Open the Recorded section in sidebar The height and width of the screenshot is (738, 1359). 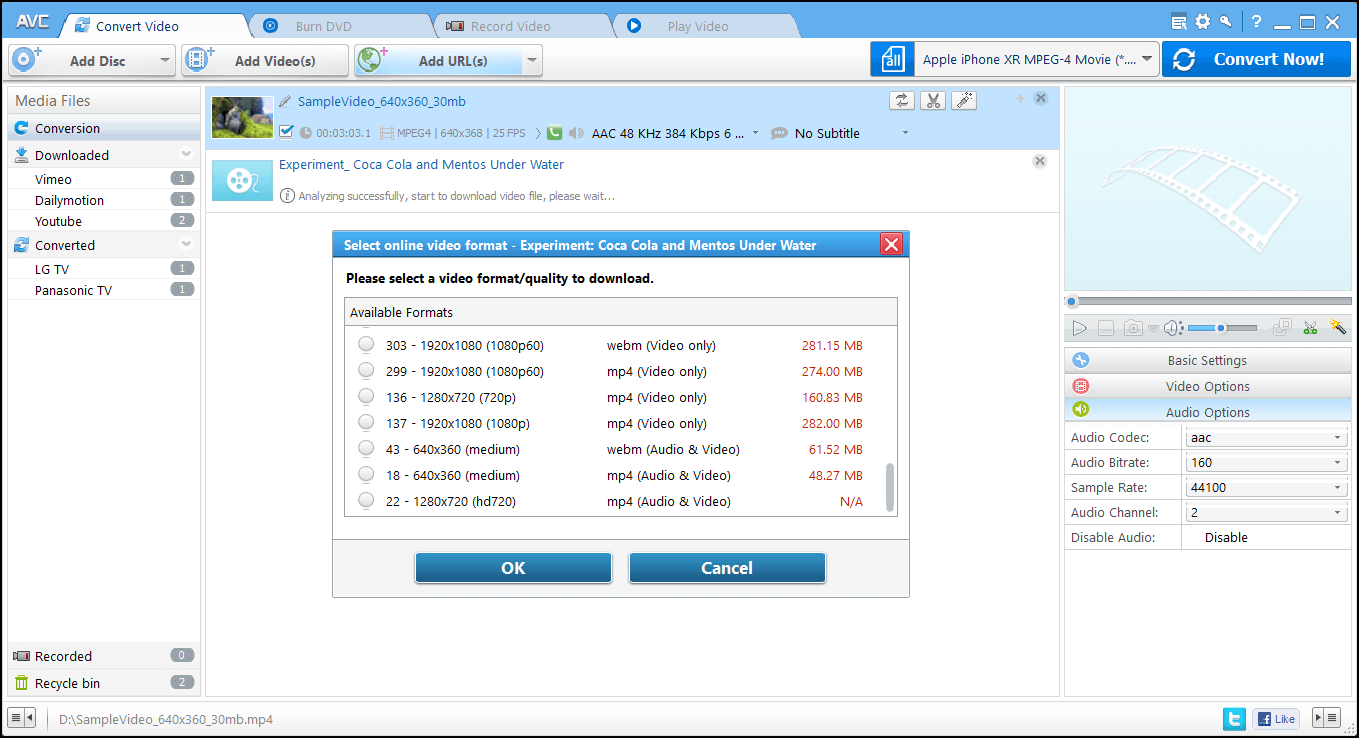pos(103,656)
